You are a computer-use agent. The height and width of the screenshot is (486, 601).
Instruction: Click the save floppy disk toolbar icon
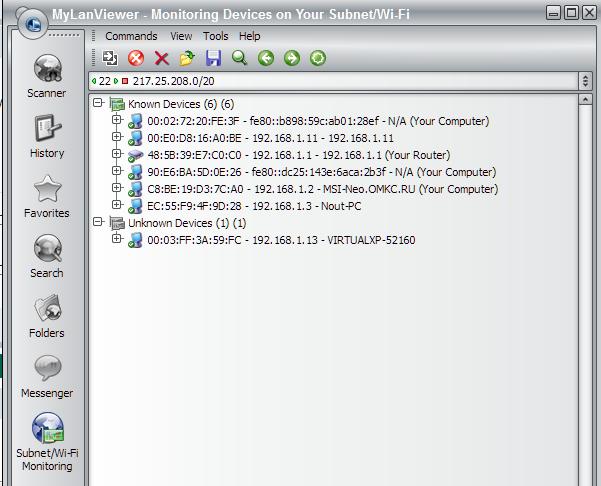213,58
